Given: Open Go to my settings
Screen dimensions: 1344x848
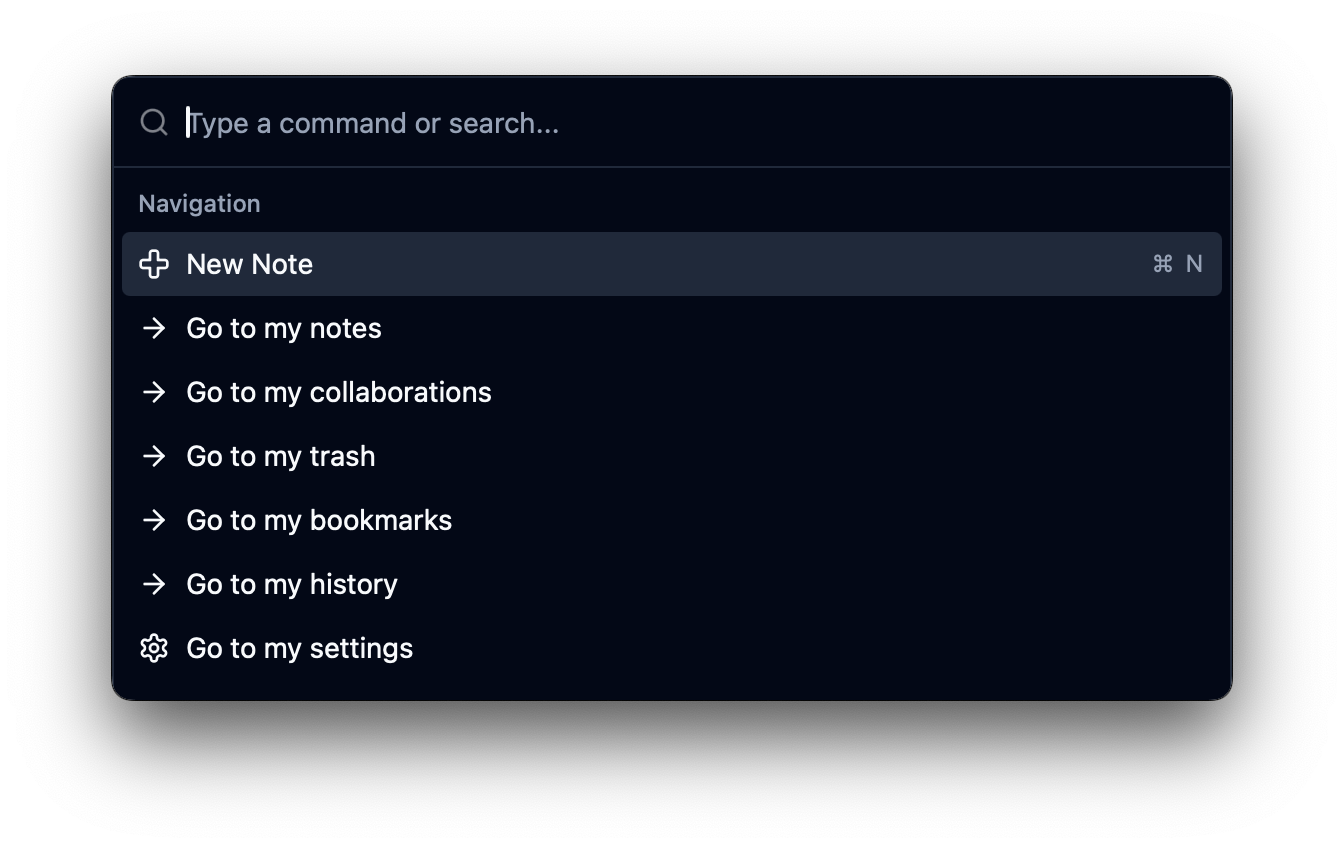Looking at the screenshot, I should [300, 648].
